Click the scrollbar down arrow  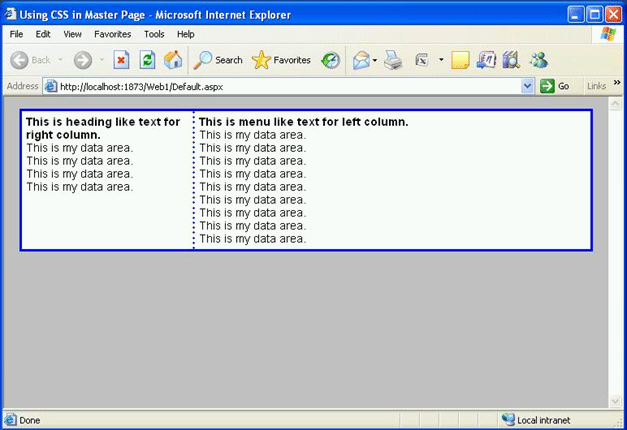[x=615, y=401]
